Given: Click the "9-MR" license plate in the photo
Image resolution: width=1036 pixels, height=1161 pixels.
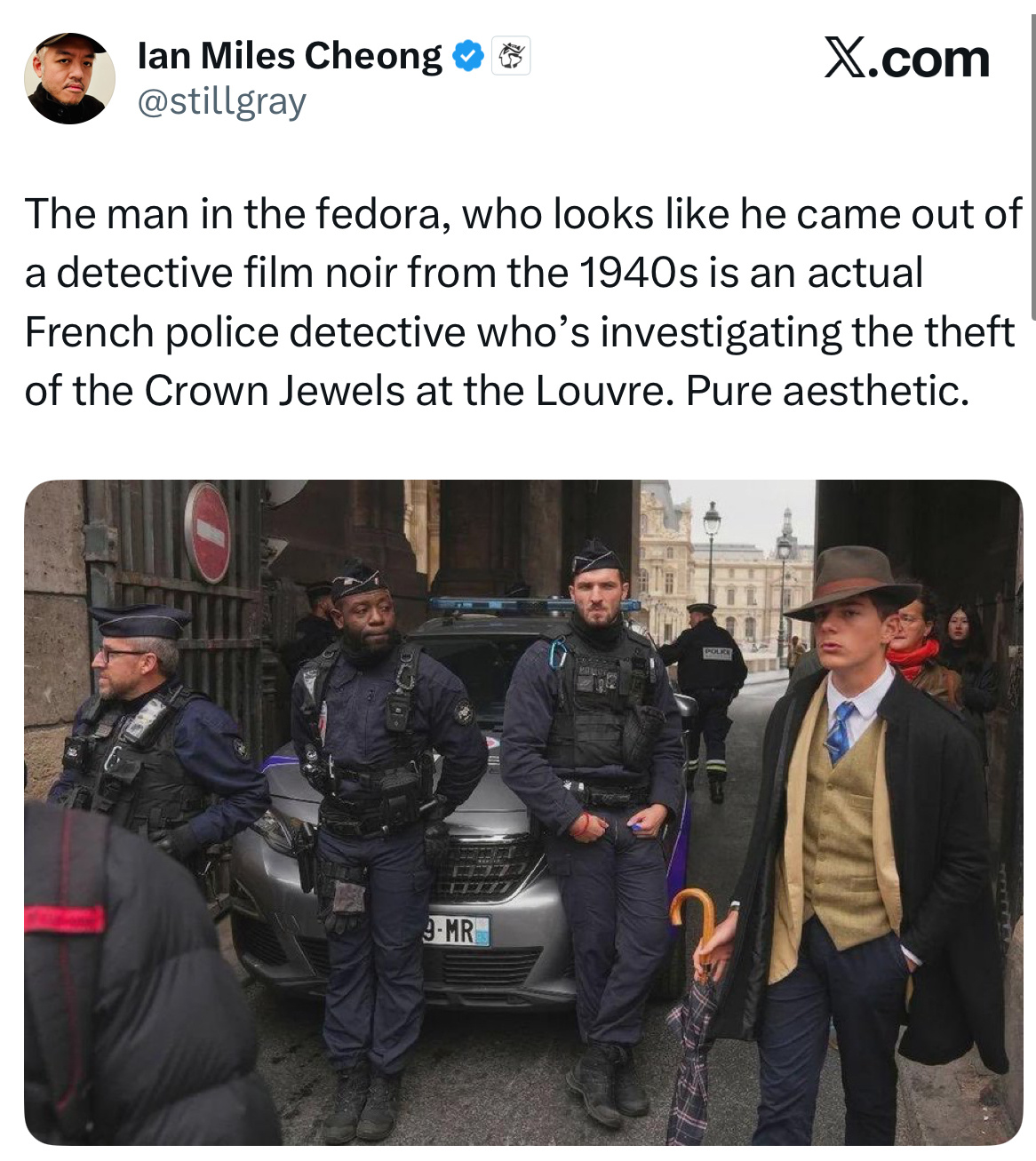Looking at the screenshot, I should [456, 931].
